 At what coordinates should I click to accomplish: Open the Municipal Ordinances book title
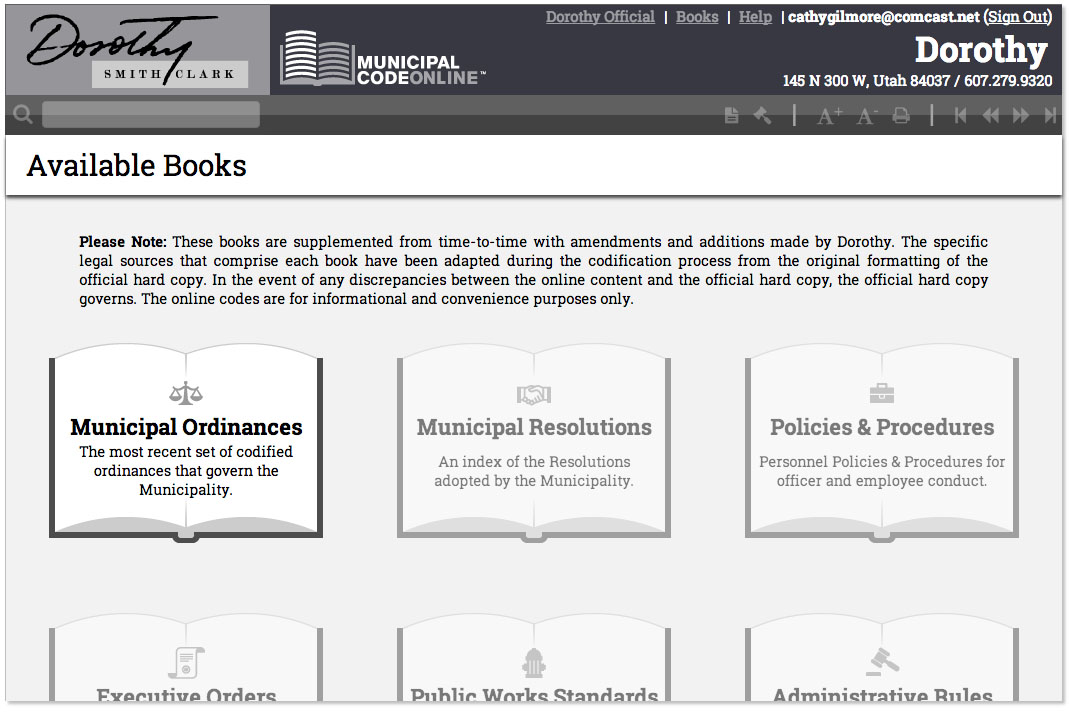click(x=186, y=427)
